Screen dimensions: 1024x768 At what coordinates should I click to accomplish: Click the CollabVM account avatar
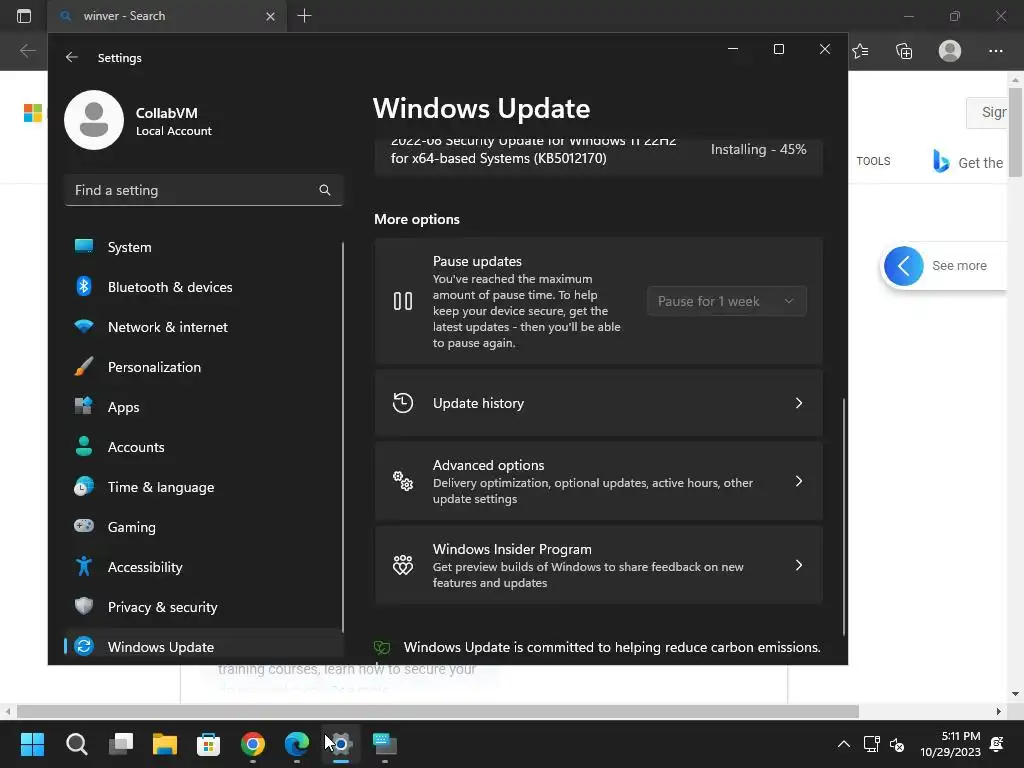pos(94,120)
